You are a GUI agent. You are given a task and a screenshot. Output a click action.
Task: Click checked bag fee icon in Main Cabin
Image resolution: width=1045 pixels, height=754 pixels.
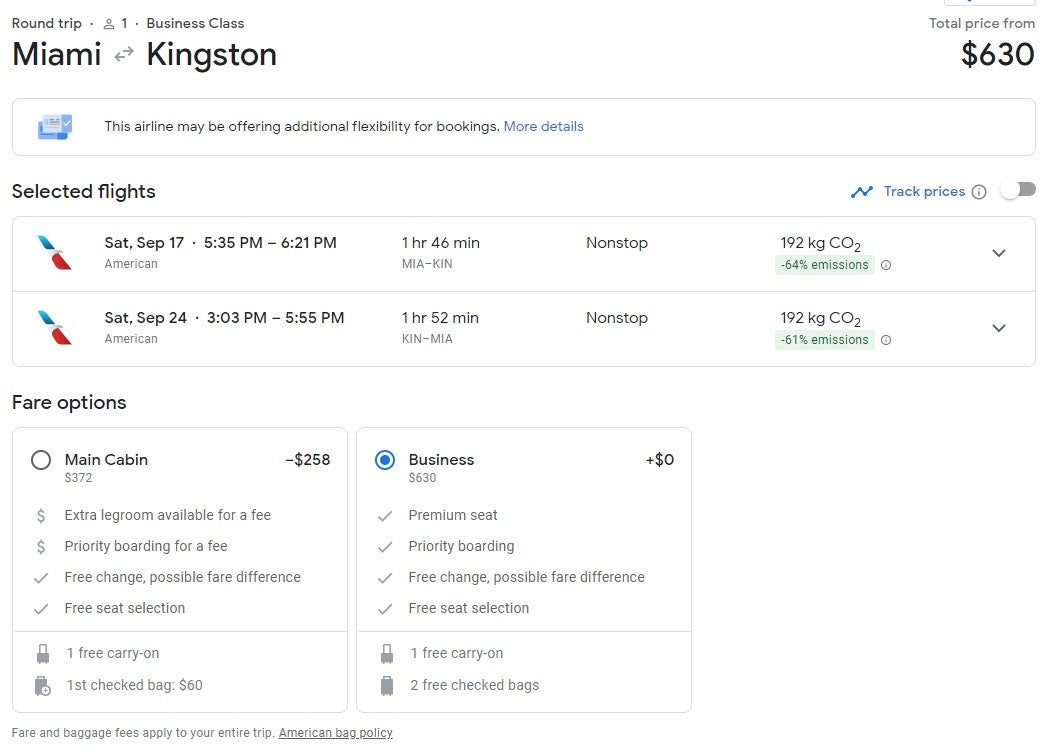42,686
